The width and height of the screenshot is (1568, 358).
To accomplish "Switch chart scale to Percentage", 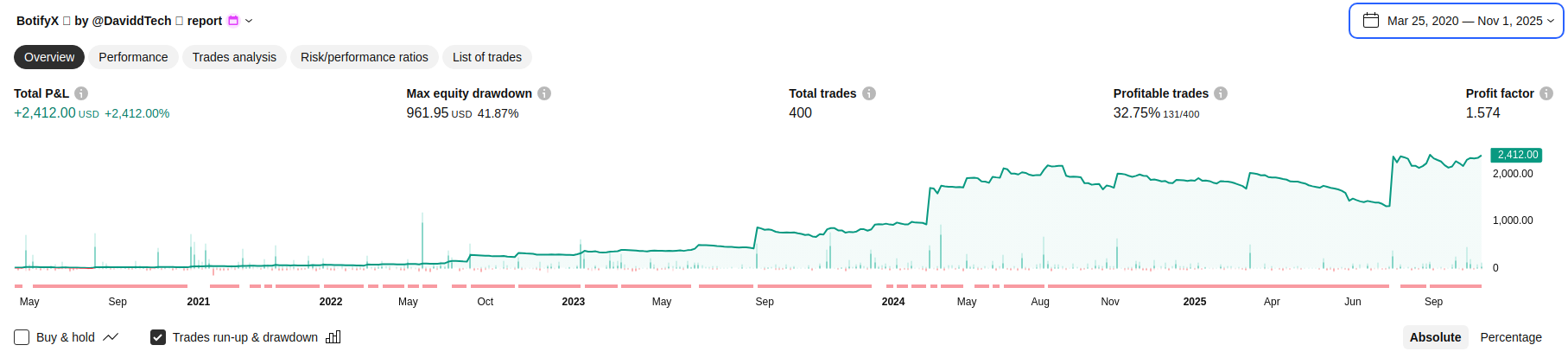I will point(1510,337).
